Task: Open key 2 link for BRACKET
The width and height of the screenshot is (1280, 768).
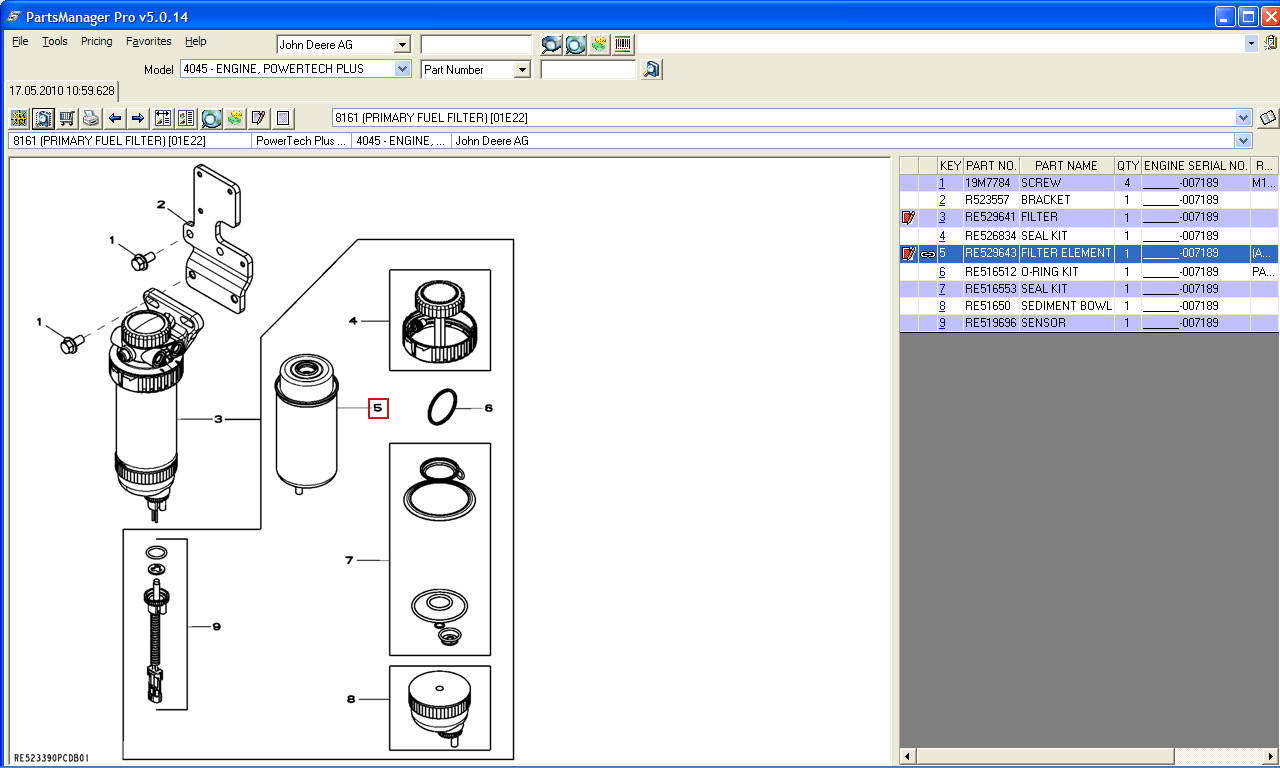Action: coord(942,200)
